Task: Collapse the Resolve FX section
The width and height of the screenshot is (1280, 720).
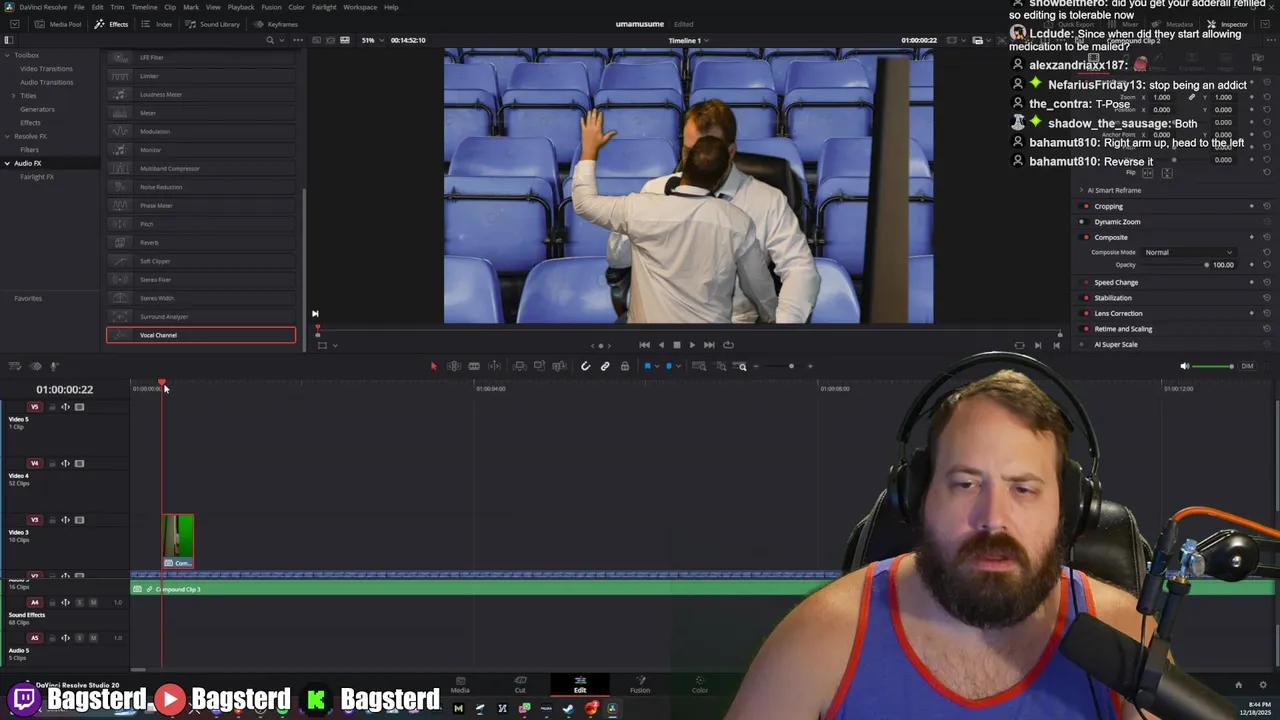Action: pyautogui.click(x=7, y=136)
